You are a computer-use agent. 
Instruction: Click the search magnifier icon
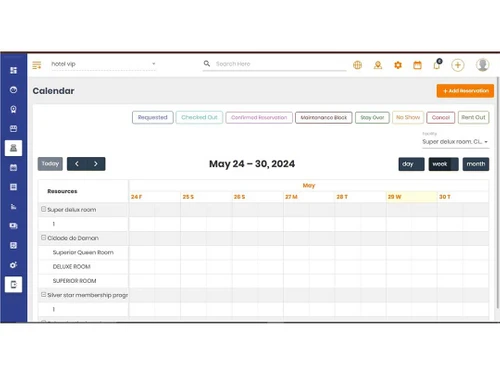tap(207, 63)
